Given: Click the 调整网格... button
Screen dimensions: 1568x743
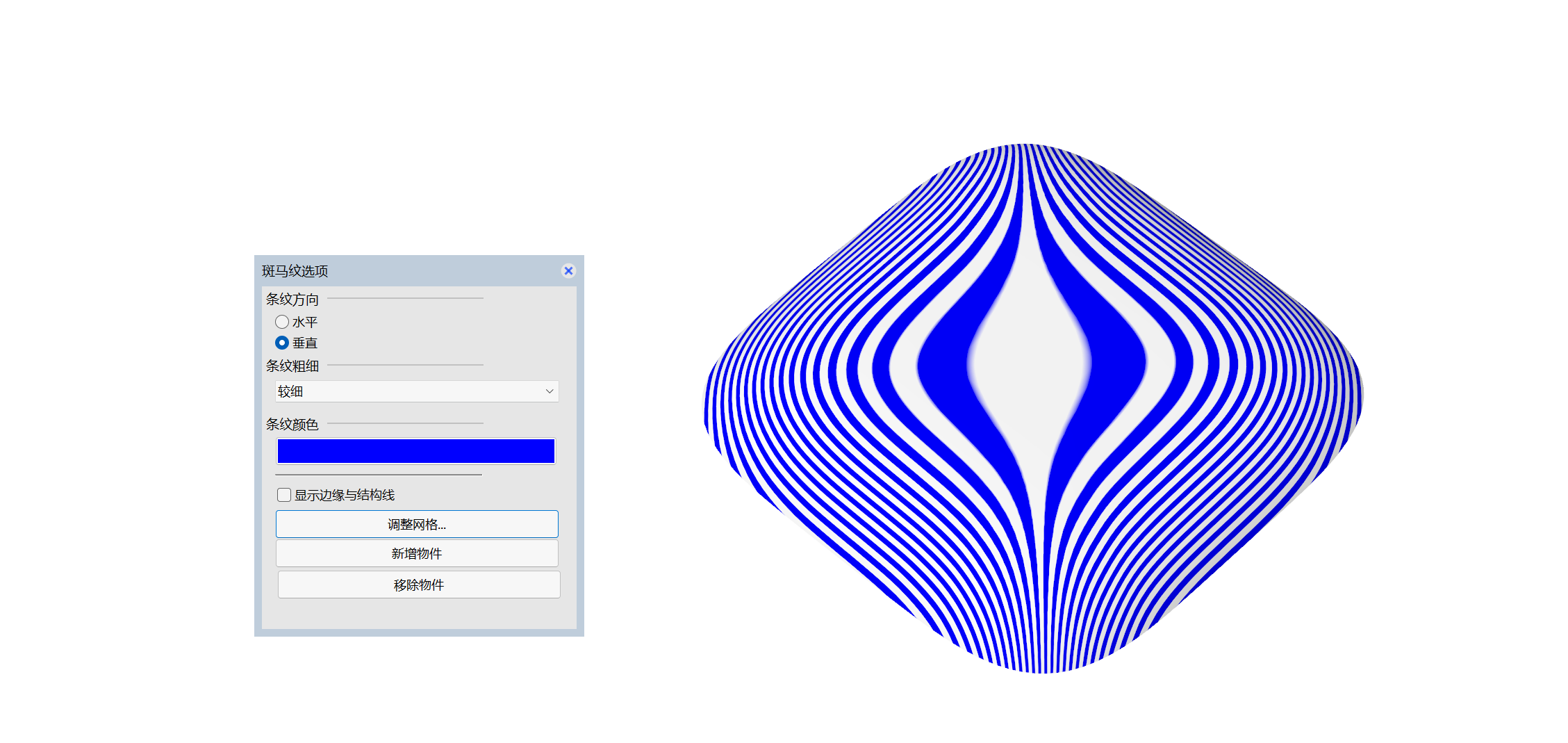Looking at the screenshot, I should tap(417, 523).
